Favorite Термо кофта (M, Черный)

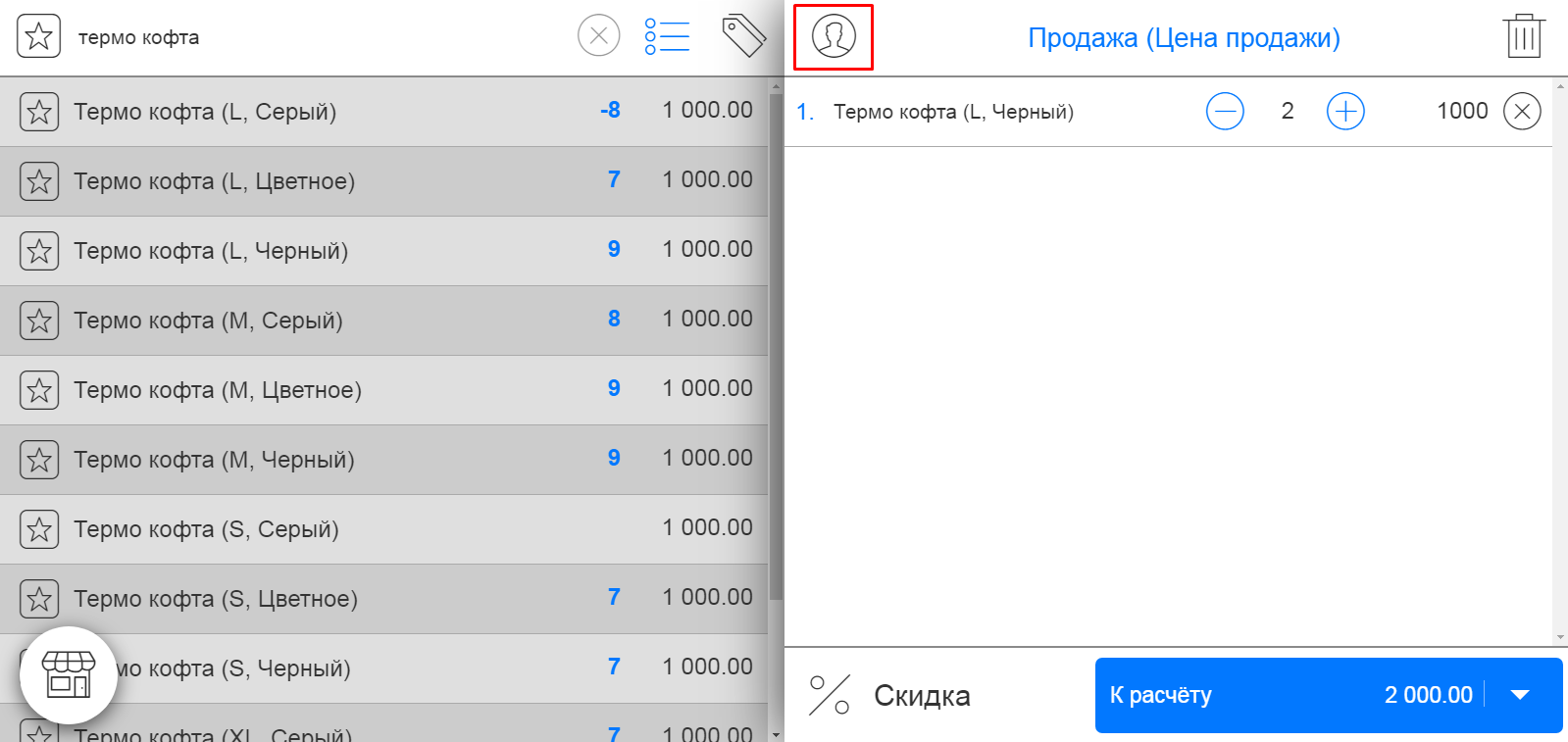39,460
